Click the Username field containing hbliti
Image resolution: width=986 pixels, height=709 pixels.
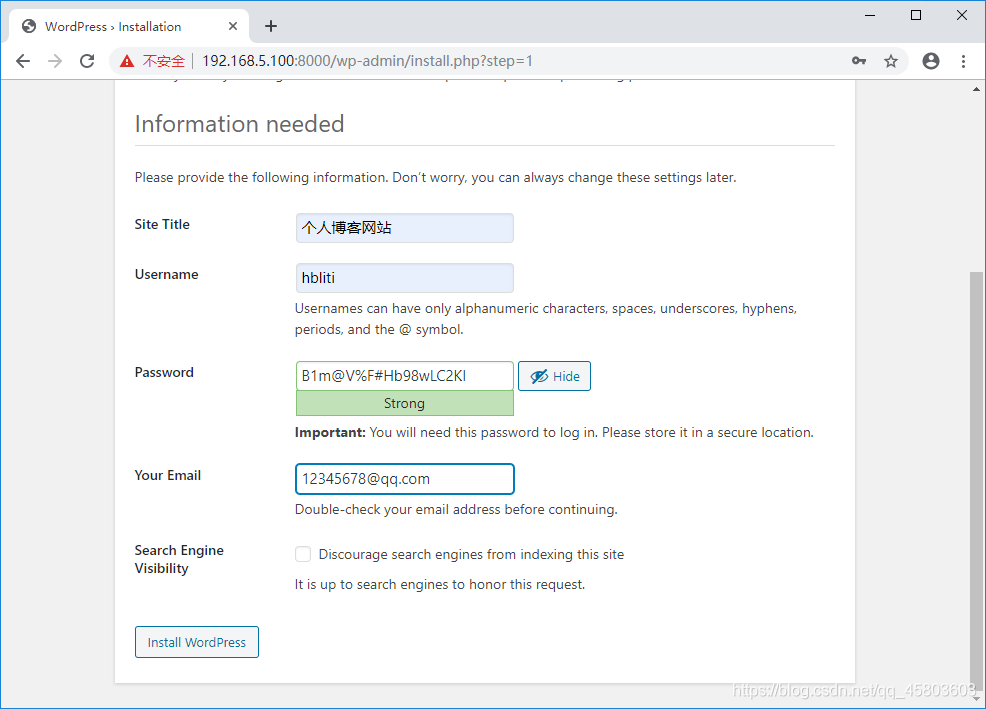click(x=404, y=278)
